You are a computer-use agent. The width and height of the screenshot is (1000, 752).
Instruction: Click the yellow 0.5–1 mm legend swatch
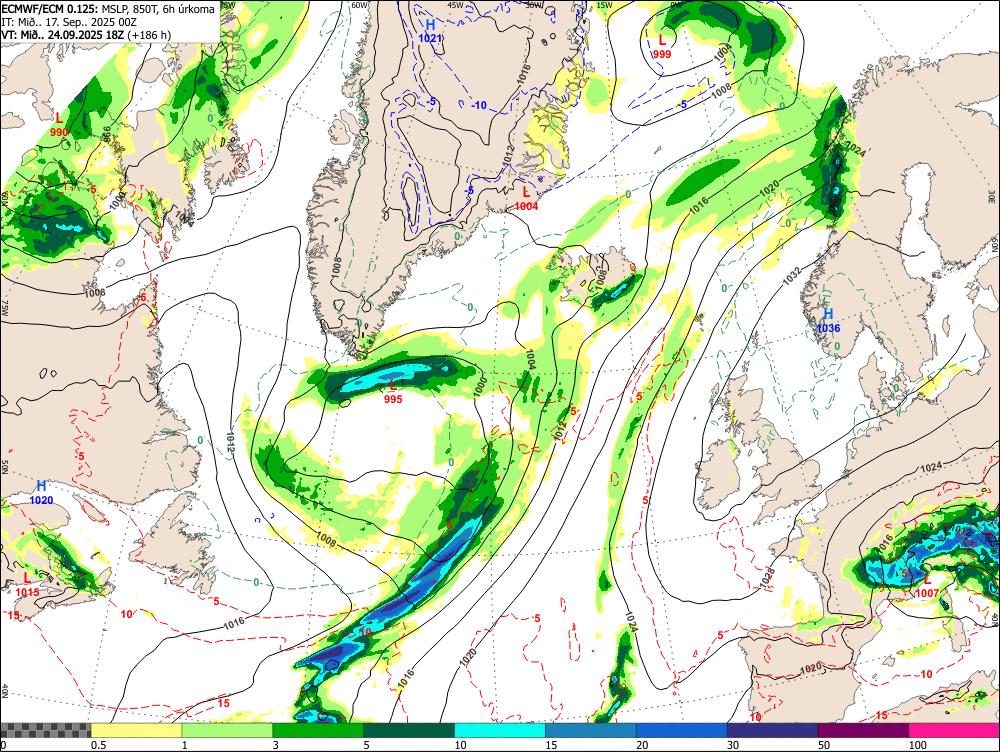pyautogui.click(x=136, y=730)
